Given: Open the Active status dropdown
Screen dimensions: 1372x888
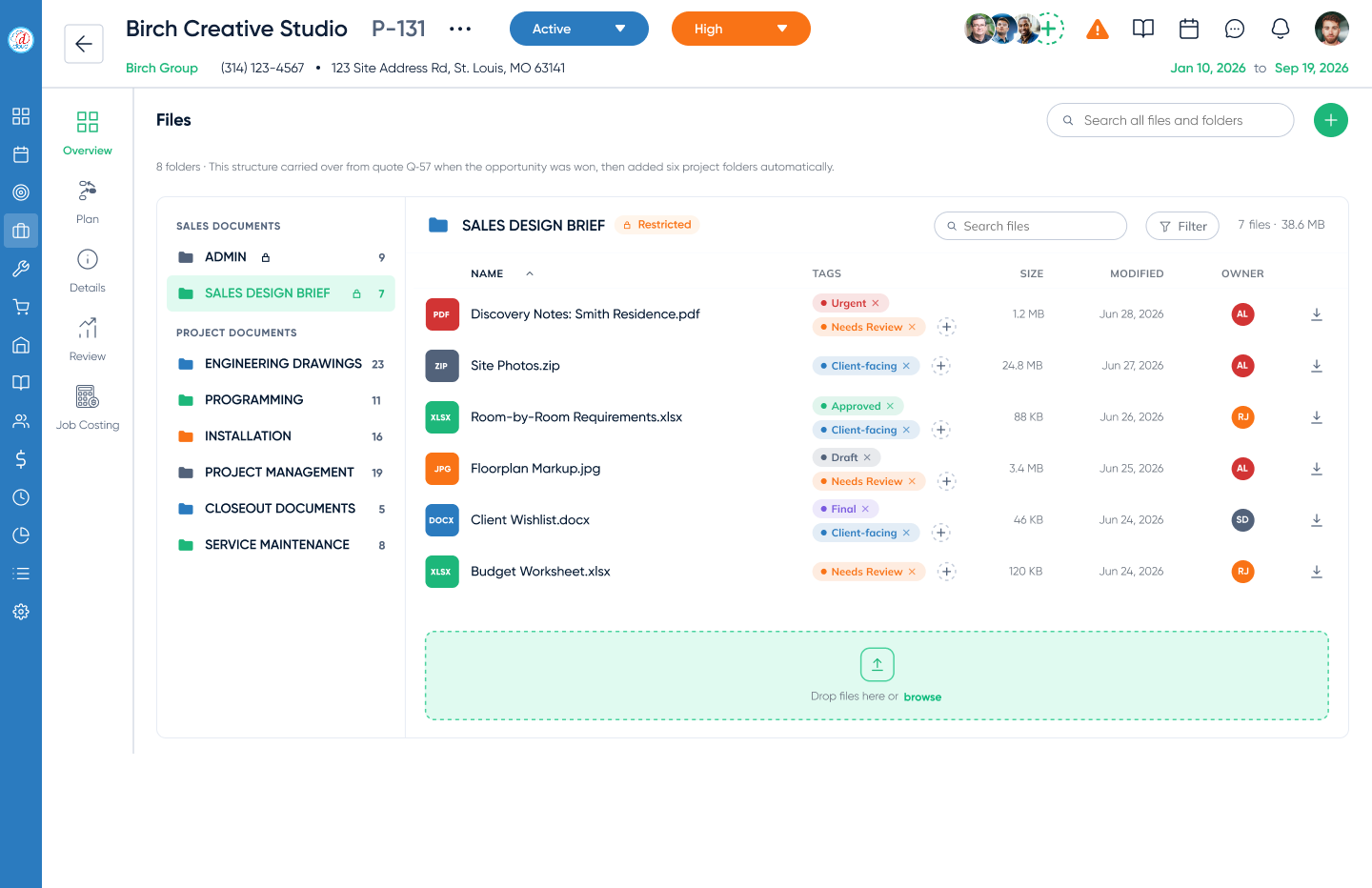Looking at the screenshot, I should tap(579, 29).
